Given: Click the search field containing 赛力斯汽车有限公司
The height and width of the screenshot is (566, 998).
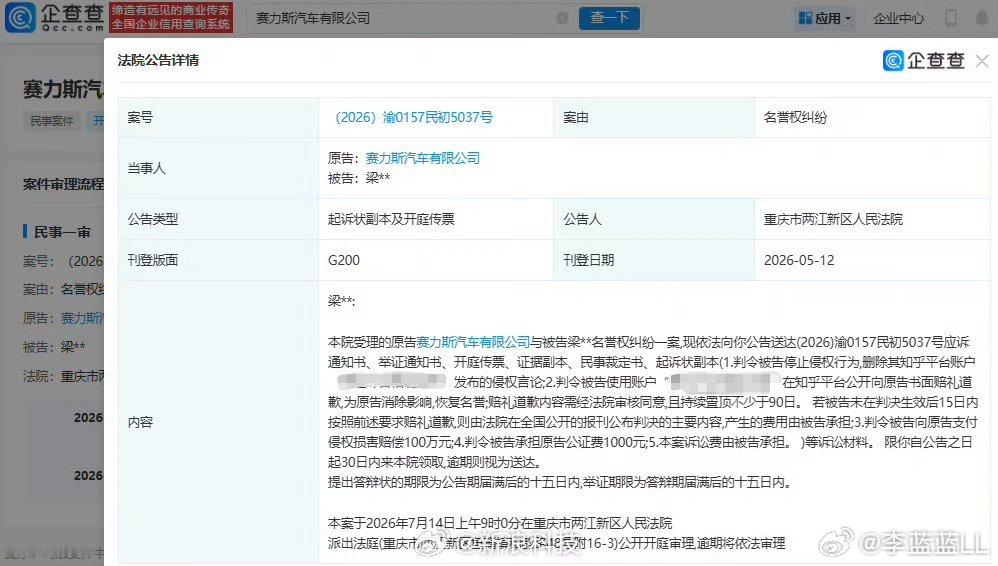Looking at the screenshot, I should click(x=409, y=18).
